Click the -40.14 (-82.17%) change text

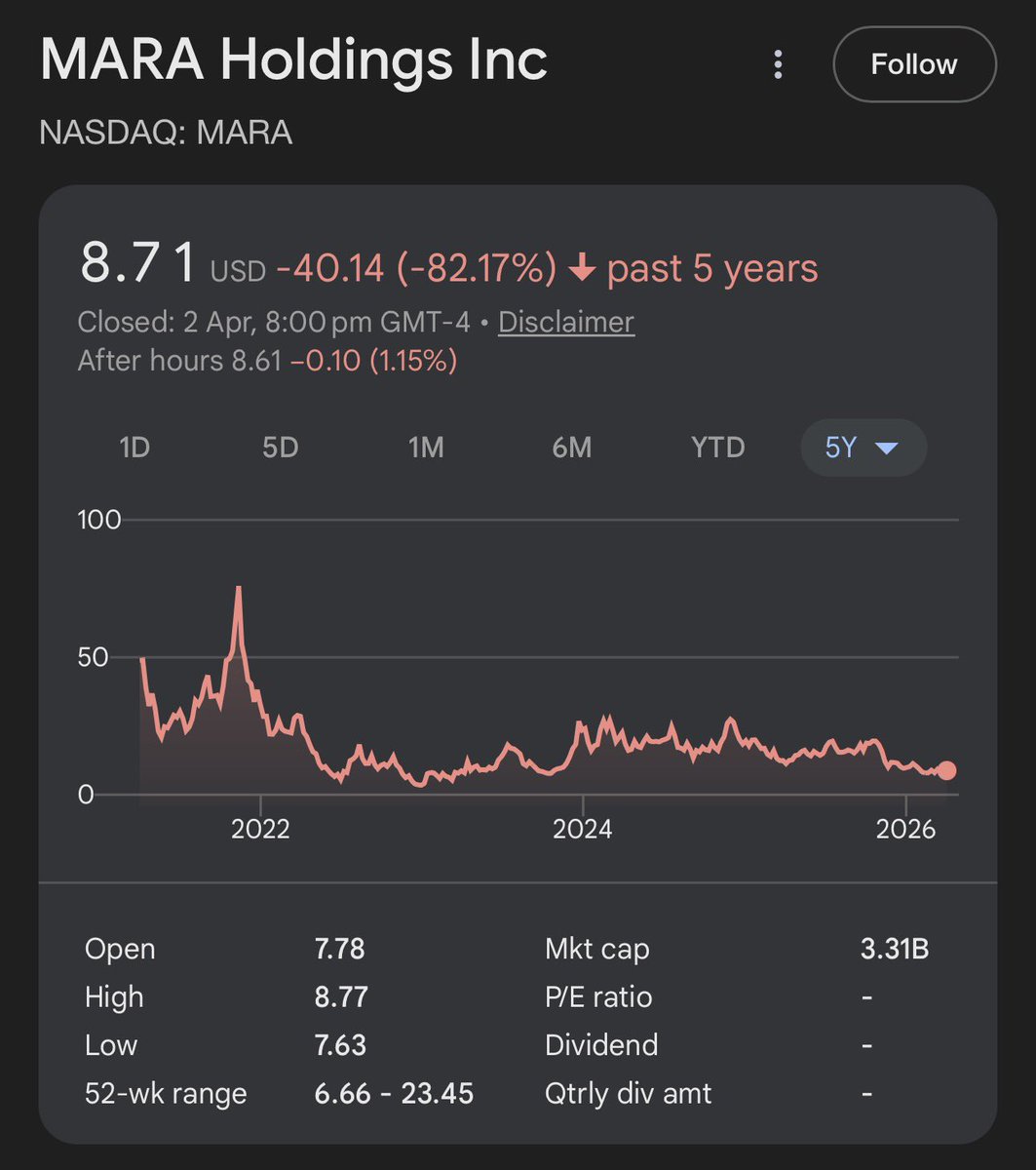pyautogui.click(x=416, y=268)
